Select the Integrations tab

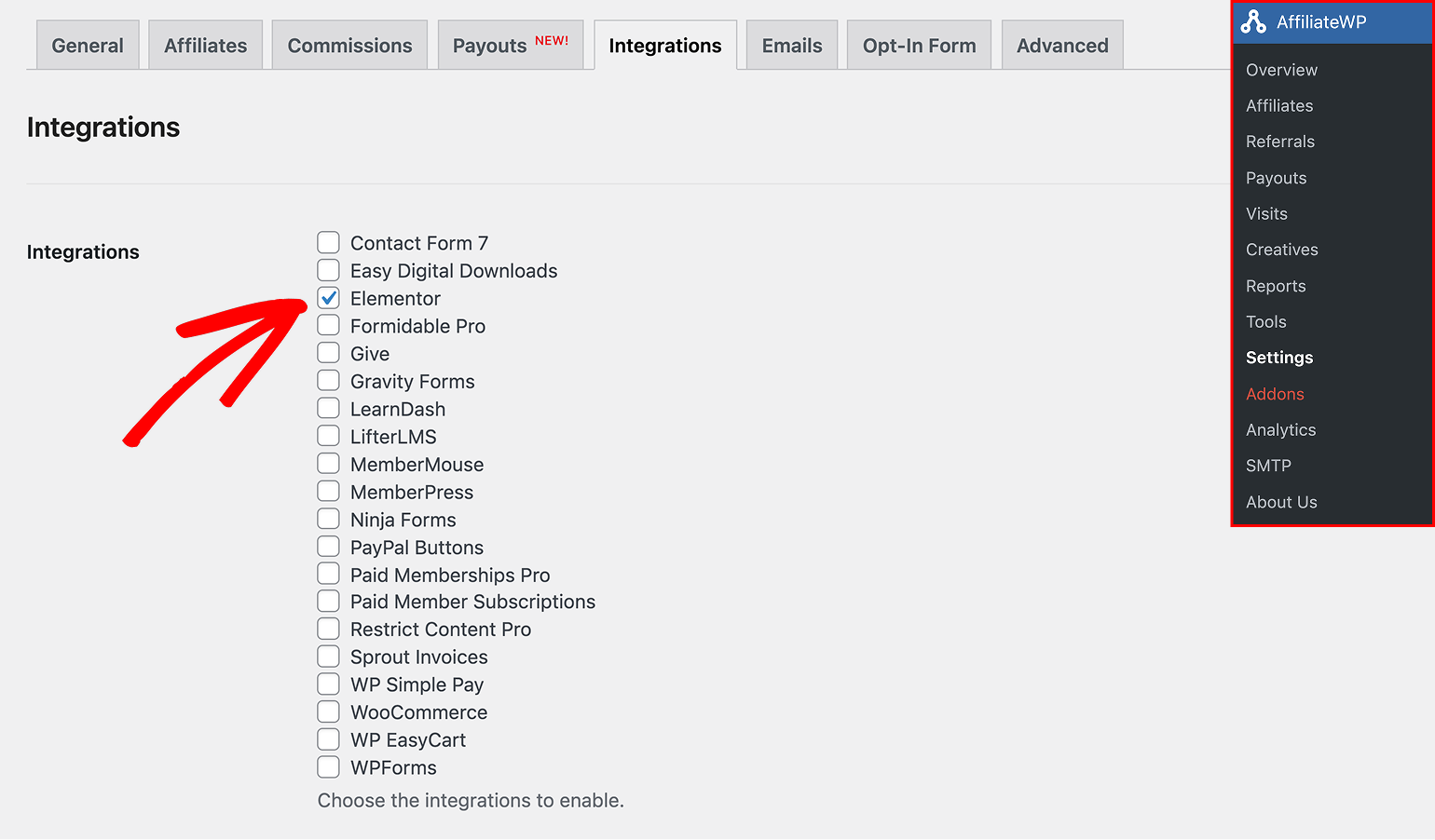665,46
